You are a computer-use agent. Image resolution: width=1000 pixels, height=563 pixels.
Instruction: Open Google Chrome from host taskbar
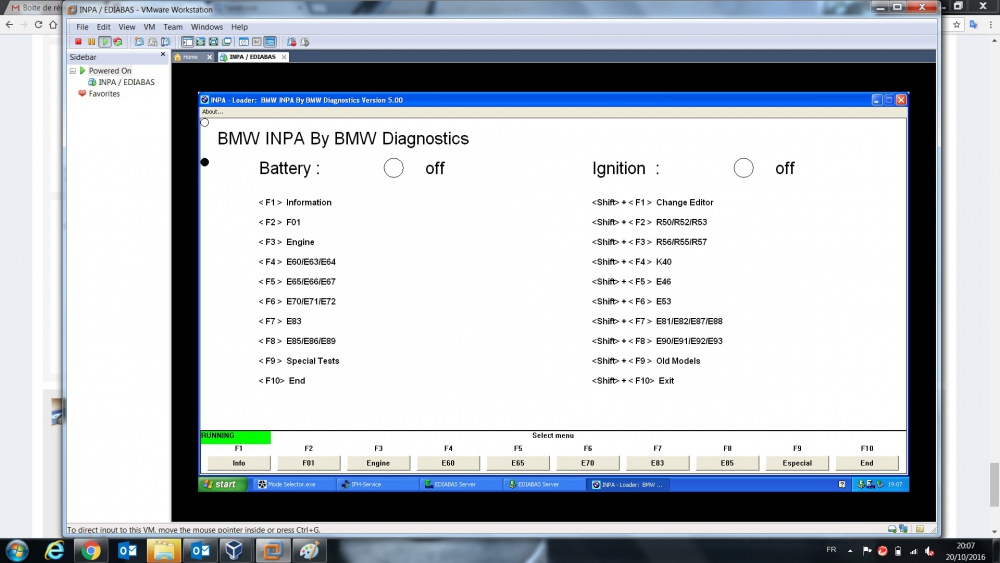[91, 550]
